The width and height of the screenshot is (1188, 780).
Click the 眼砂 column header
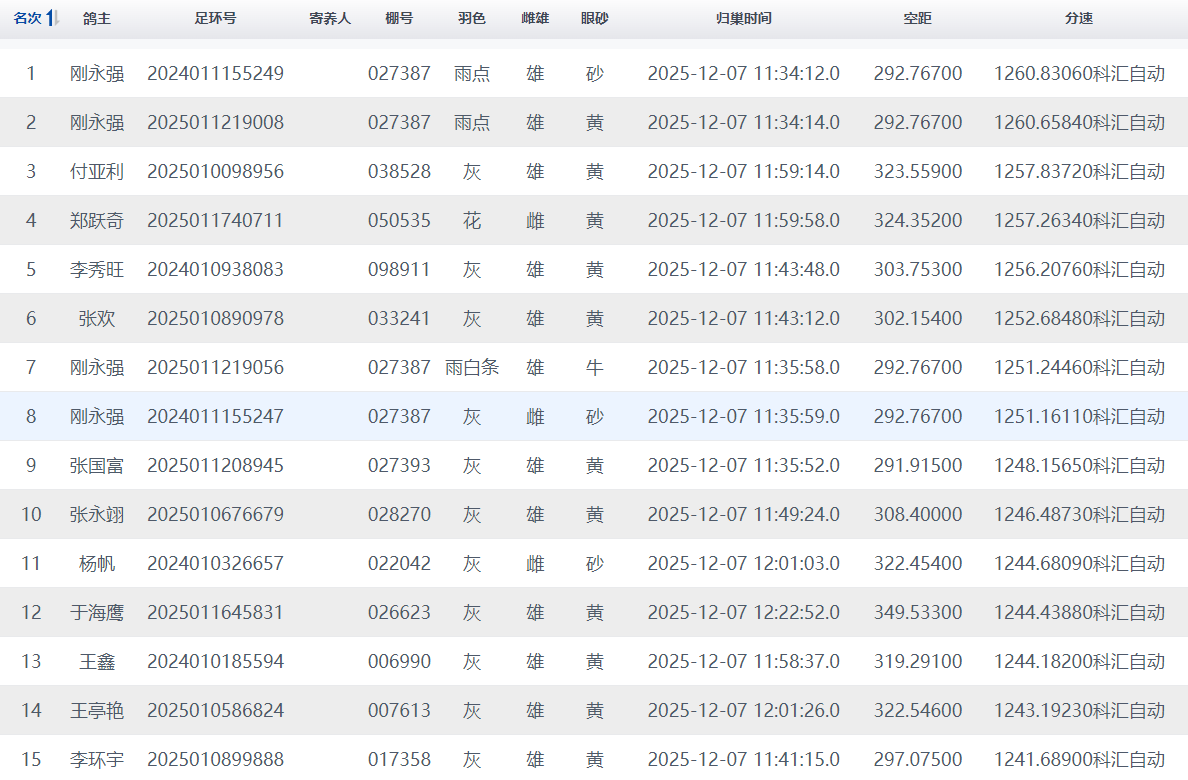(595, 19)
